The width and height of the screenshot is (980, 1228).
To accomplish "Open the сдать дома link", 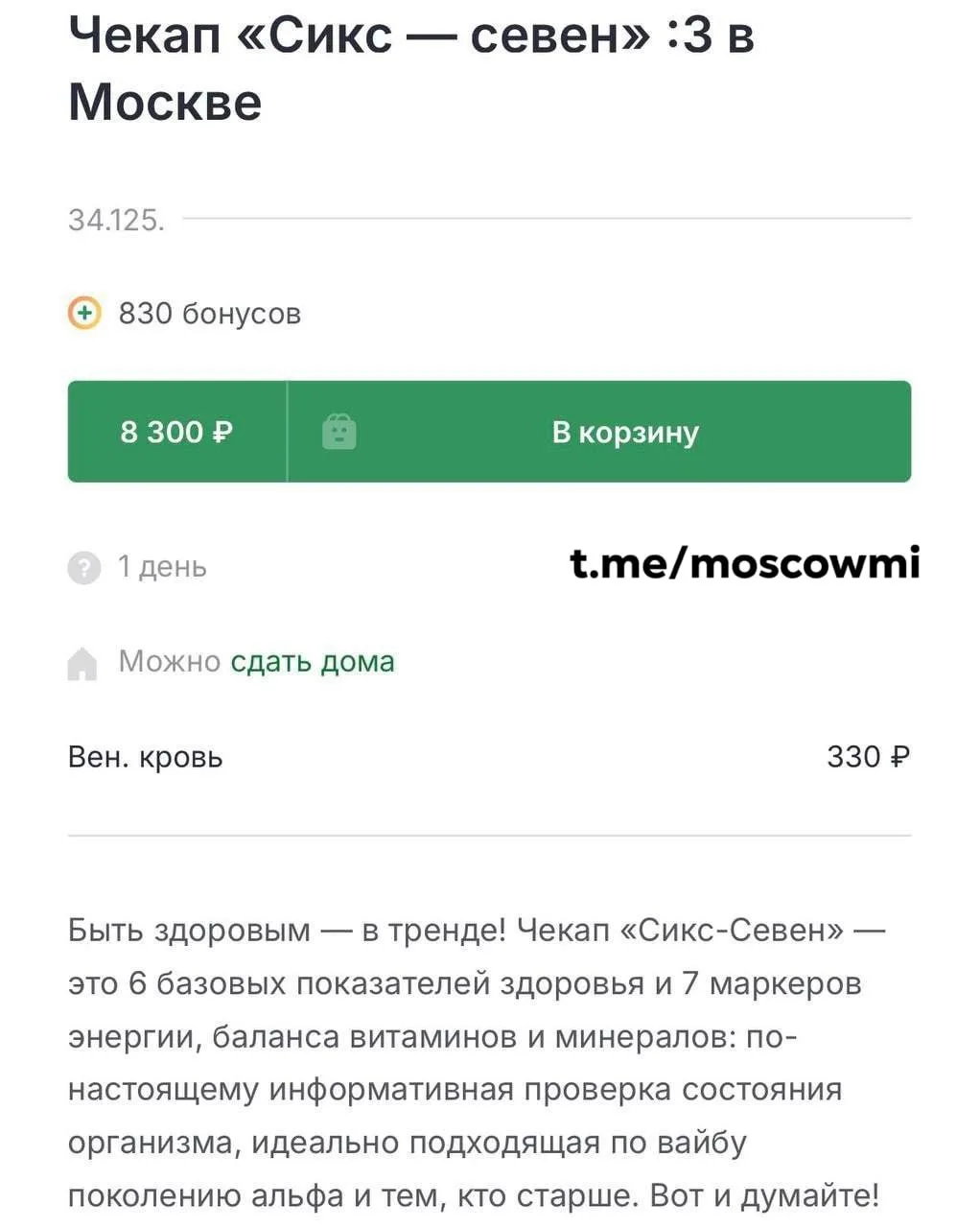I will [313, 662].
